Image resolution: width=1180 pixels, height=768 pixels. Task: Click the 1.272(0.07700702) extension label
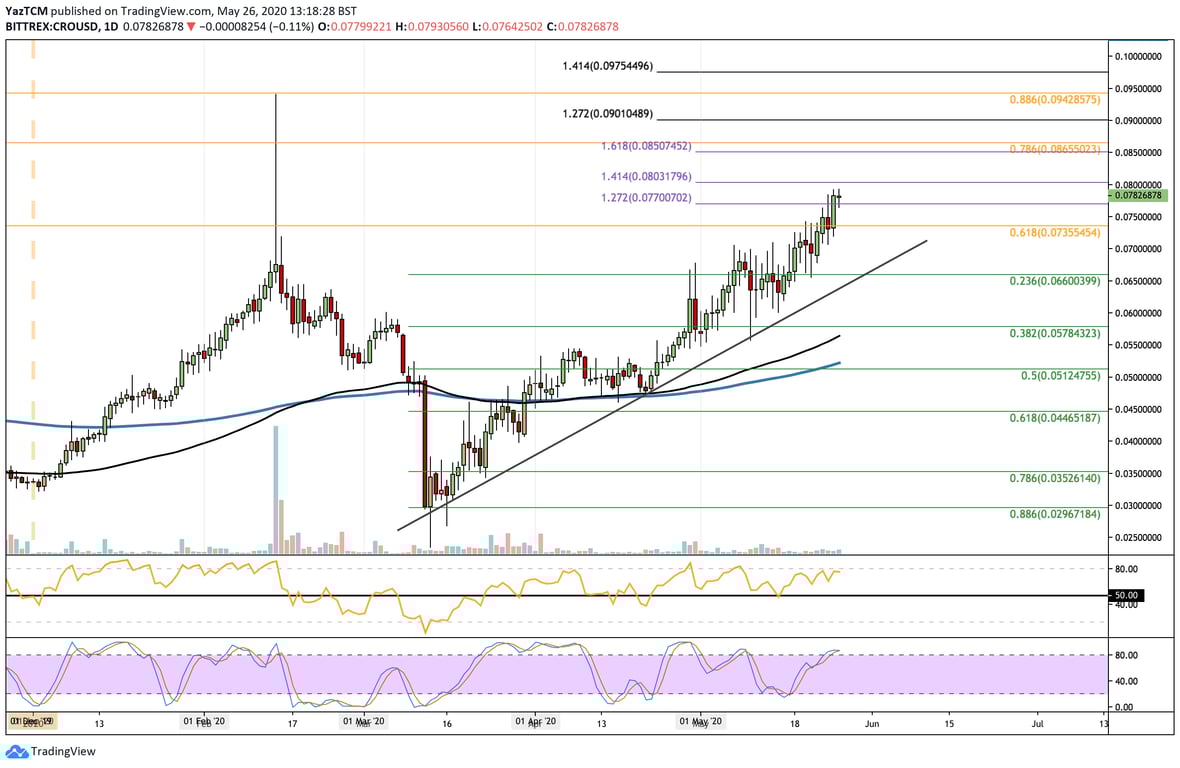pyautogui.click(x=645, y=200)
